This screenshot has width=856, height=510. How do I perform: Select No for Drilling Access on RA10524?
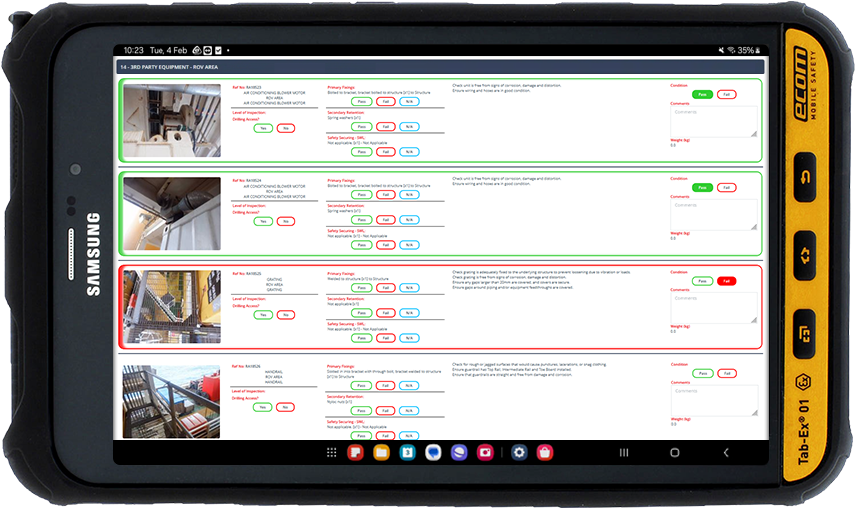286,221
